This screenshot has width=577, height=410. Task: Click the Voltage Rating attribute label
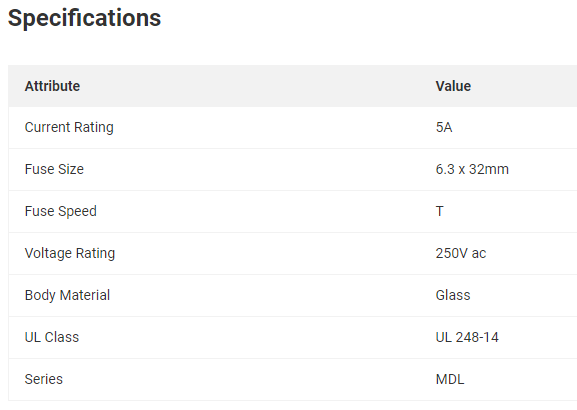70,254
